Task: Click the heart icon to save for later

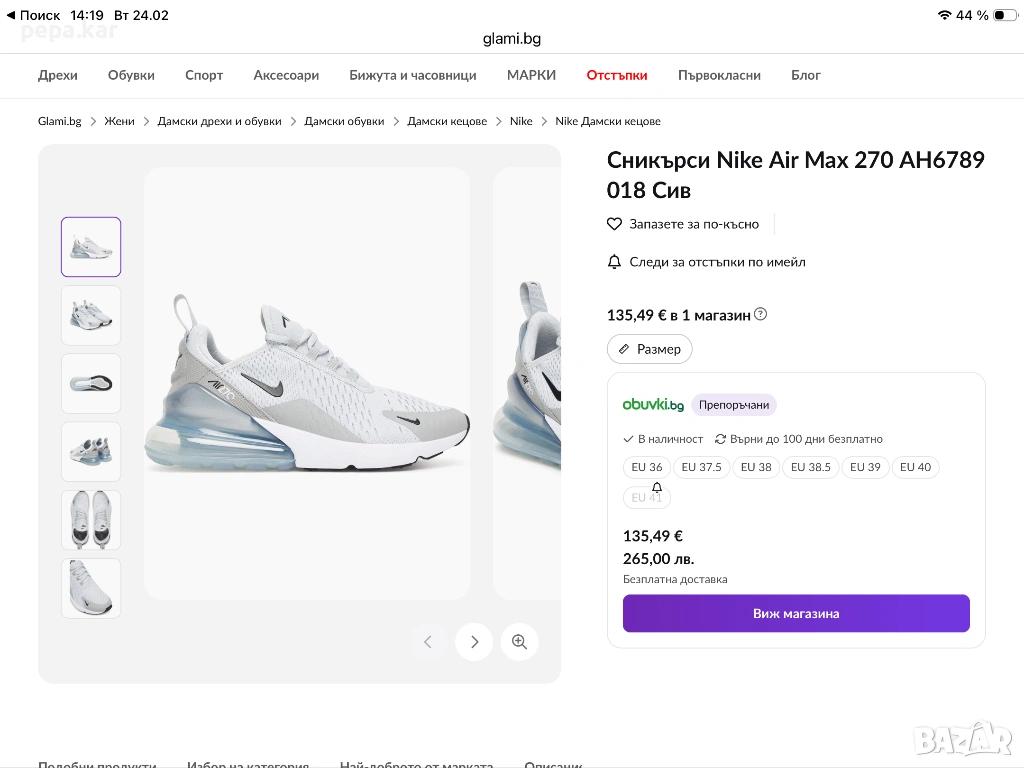Action: pos(615,224)
